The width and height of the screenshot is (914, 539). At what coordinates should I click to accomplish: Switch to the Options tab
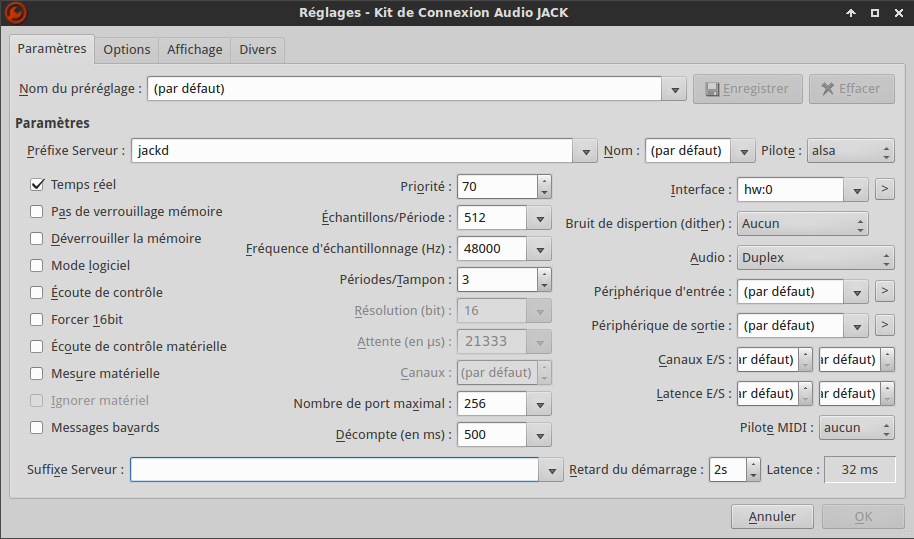[x=126, y=50]
